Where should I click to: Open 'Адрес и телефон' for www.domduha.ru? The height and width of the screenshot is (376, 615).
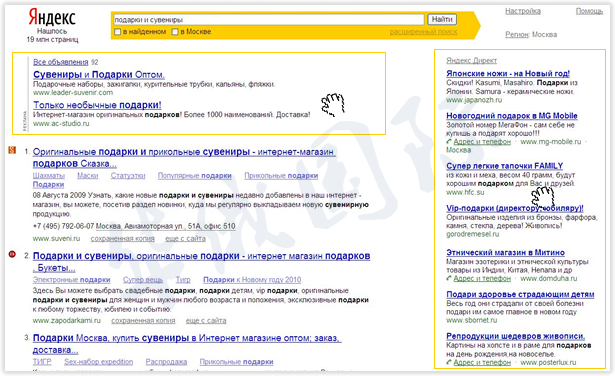[482, 278]
